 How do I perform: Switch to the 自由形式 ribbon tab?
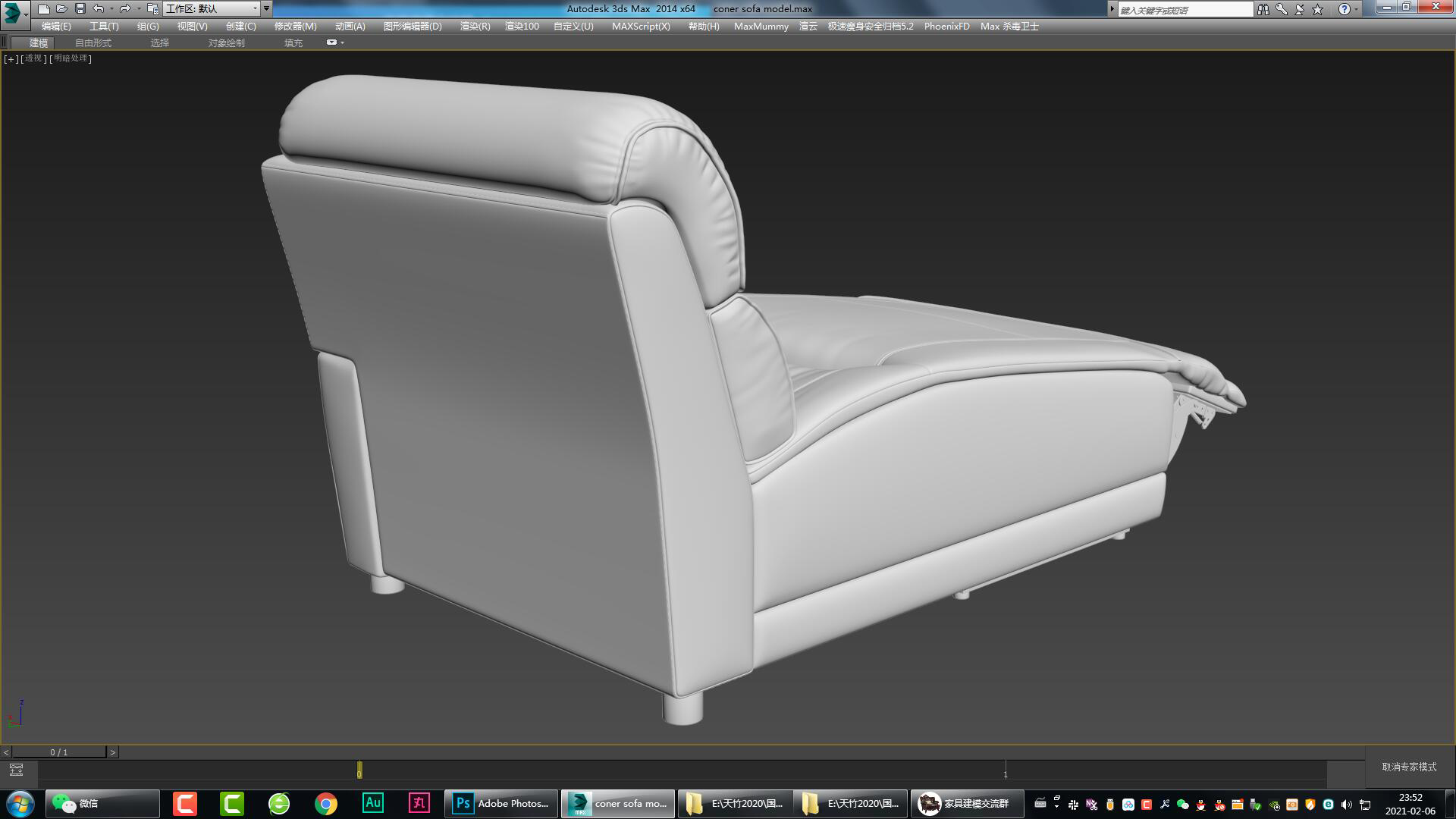(x=93, y=42)
